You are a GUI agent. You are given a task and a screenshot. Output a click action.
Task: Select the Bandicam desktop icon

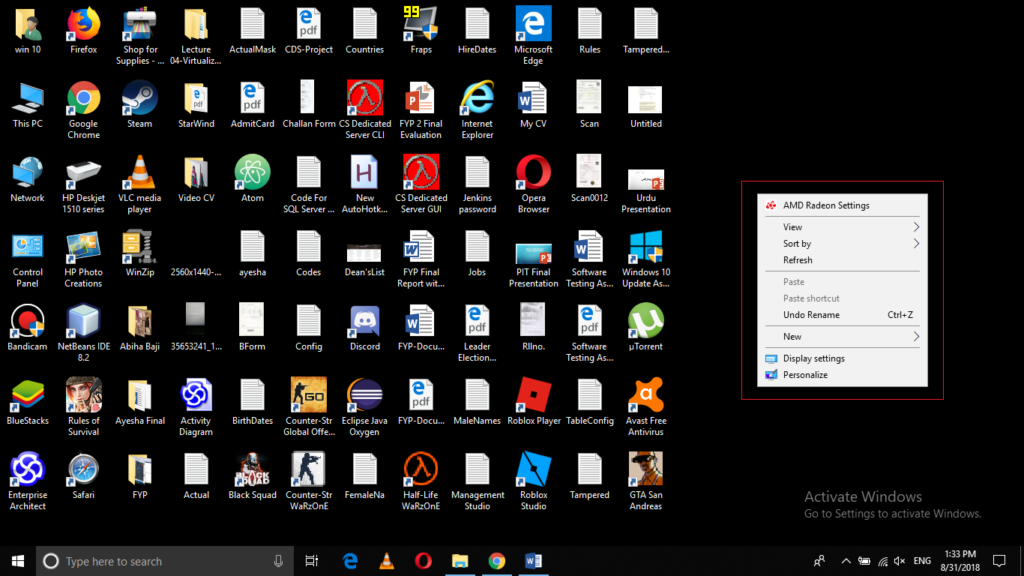[x=27, y=328]
